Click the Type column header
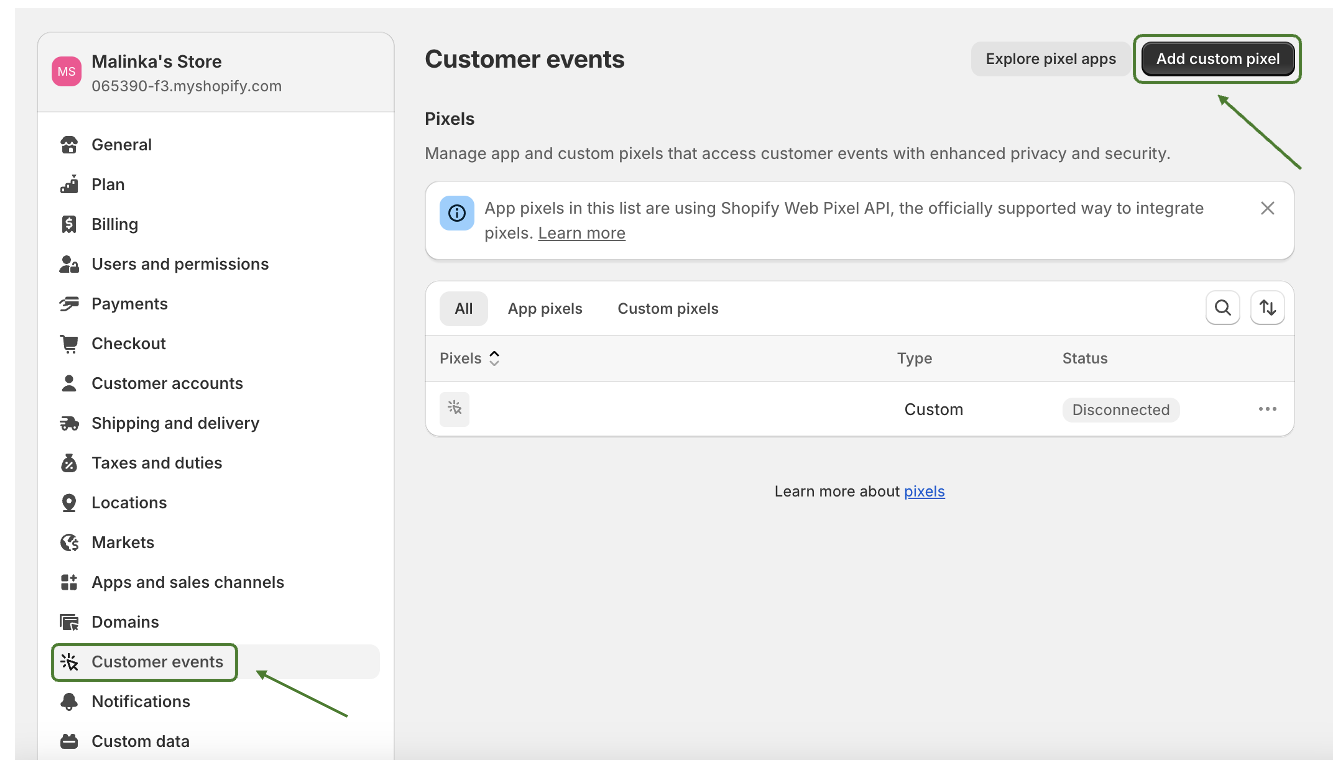1340x774 pixels. 915,358
